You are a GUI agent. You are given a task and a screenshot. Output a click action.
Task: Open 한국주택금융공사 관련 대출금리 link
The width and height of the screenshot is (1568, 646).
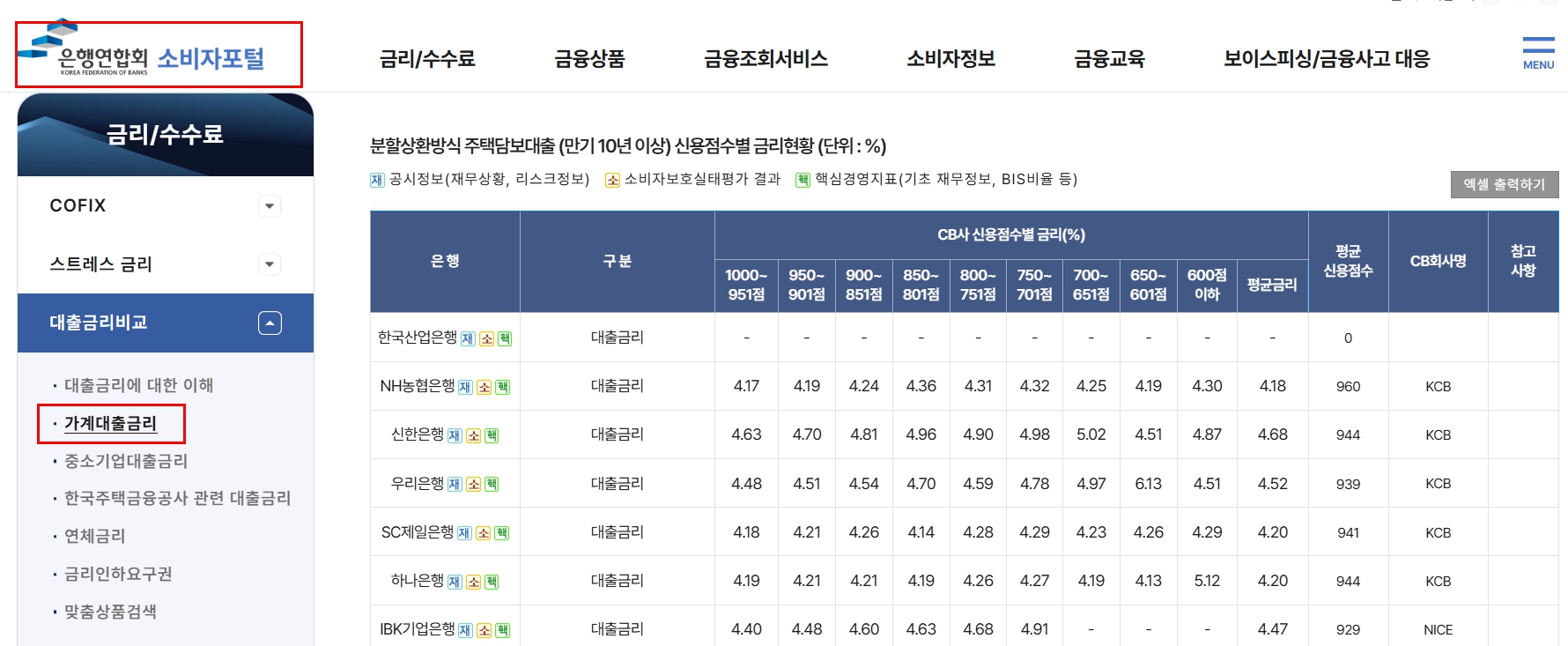(x=177, y=498)
